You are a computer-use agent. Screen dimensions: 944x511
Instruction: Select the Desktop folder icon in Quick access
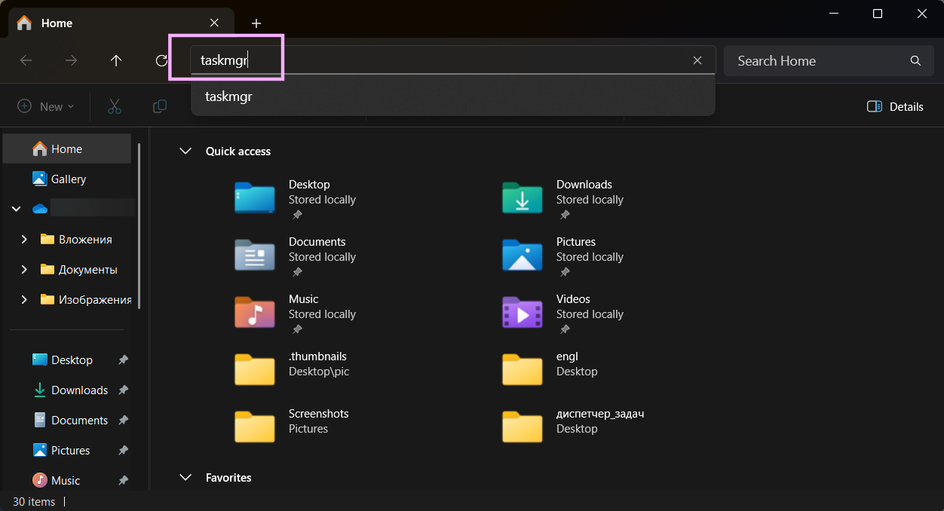255,198
